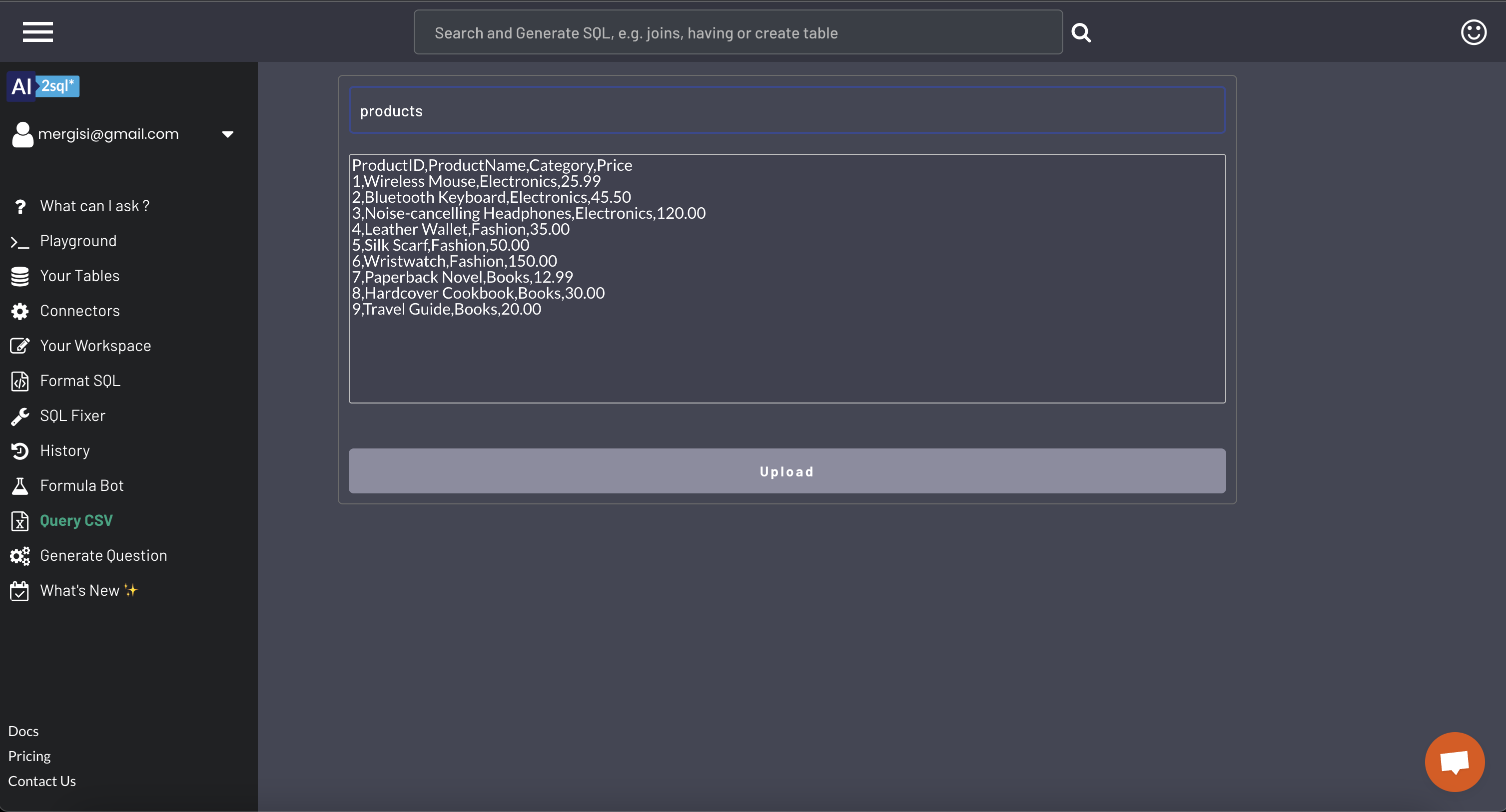This screenshot has width=1506, height=812.
Task: Toggle the hamburger menu icon
Action: (x=38, y=32)
